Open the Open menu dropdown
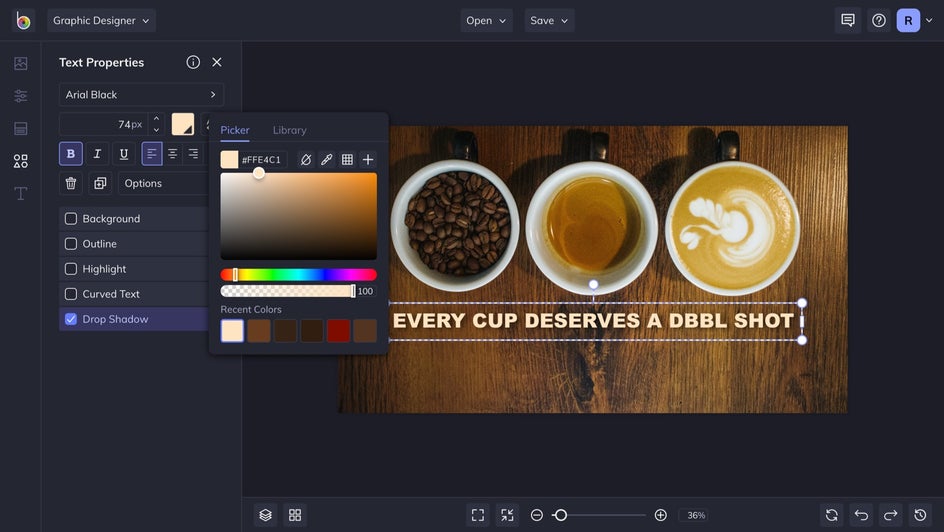944x532 pixels. pyautogui.click(x=486, y=20)
